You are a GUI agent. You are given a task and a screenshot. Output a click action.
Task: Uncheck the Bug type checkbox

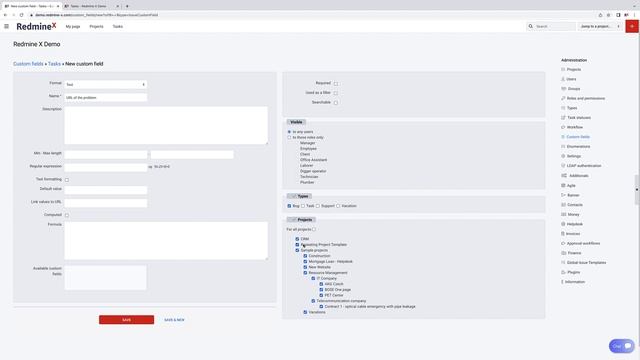289,206
